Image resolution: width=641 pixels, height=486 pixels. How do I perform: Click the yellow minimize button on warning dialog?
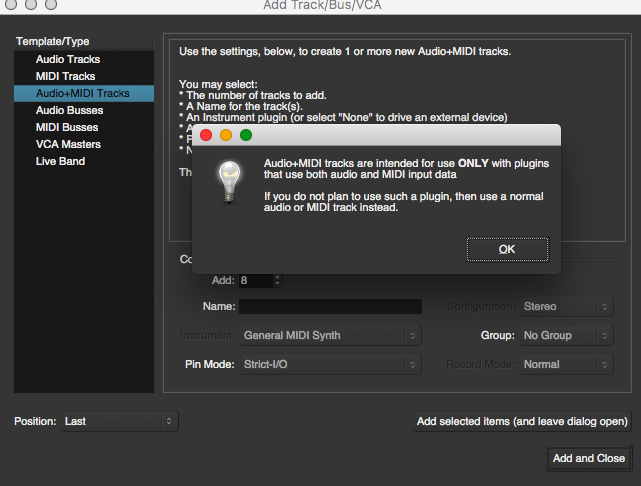[x=226, y=135]
